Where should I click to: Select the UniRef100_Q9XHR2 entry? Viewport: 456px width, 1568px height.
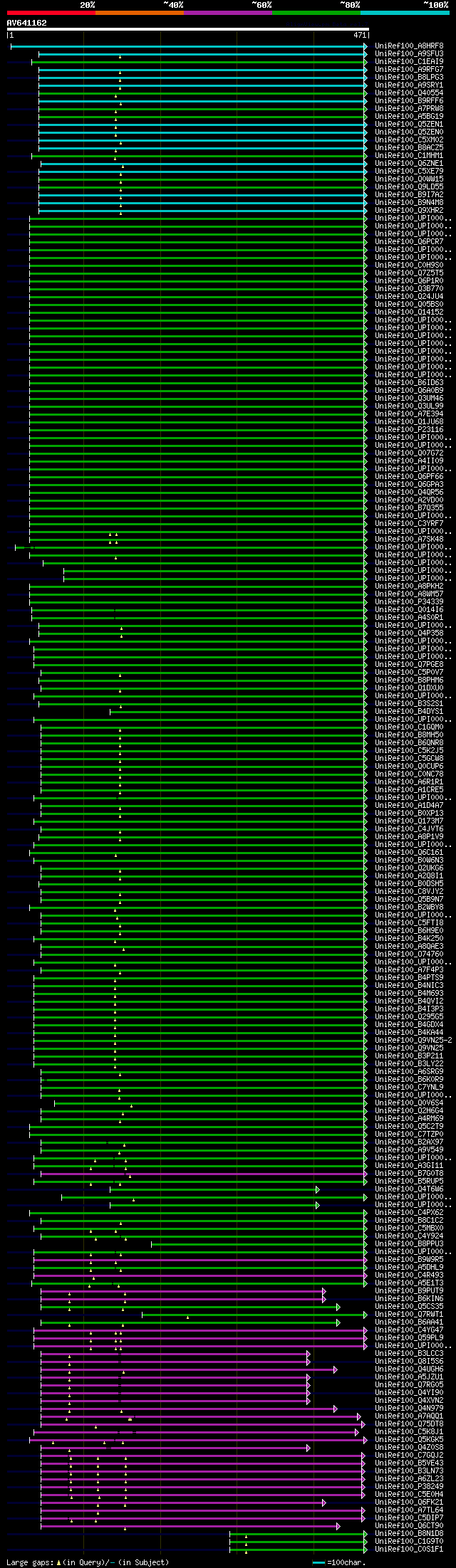point(409,211)
